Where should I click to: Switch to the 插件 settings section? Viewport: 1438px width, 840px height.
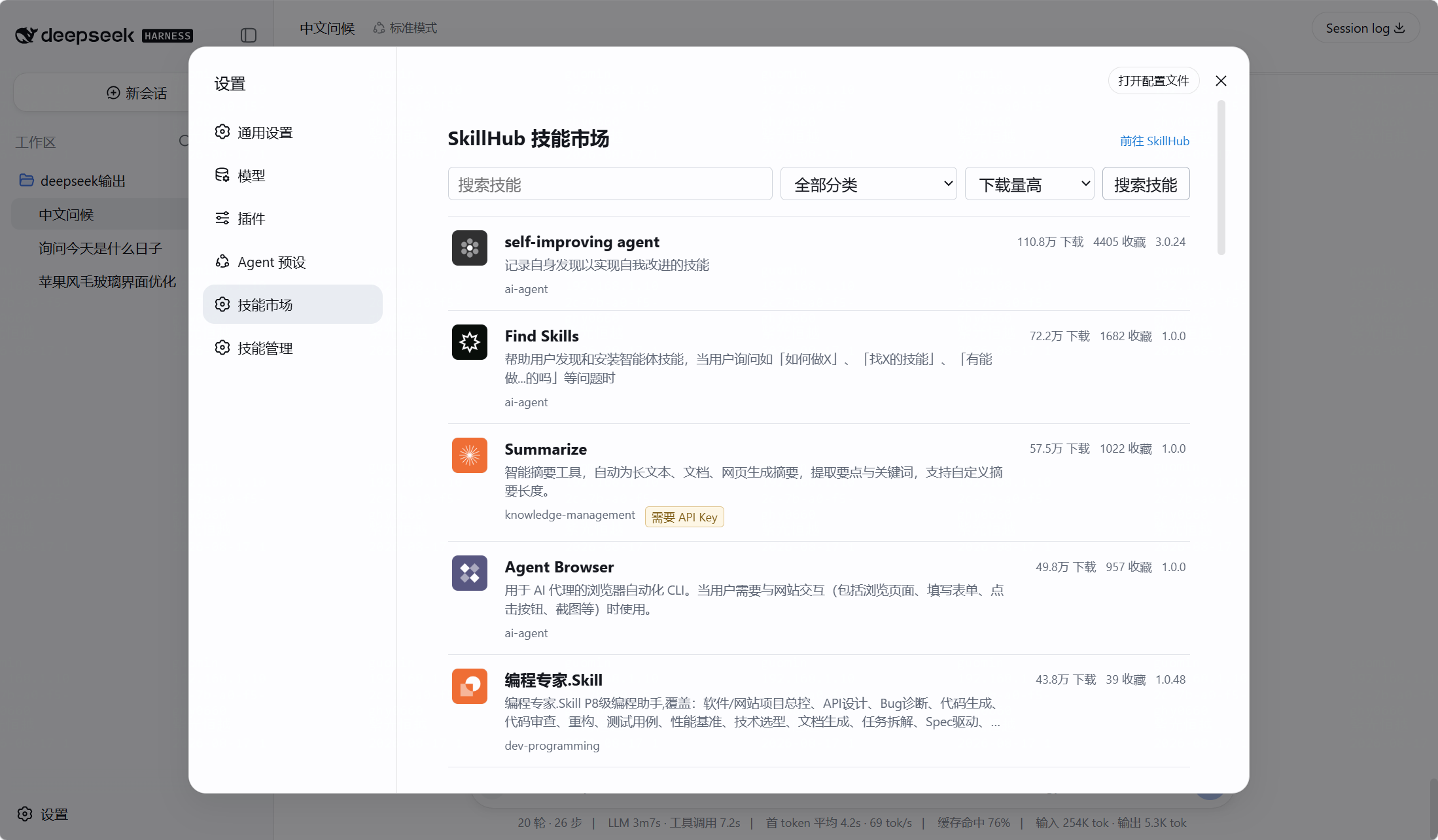coord(292,219)
